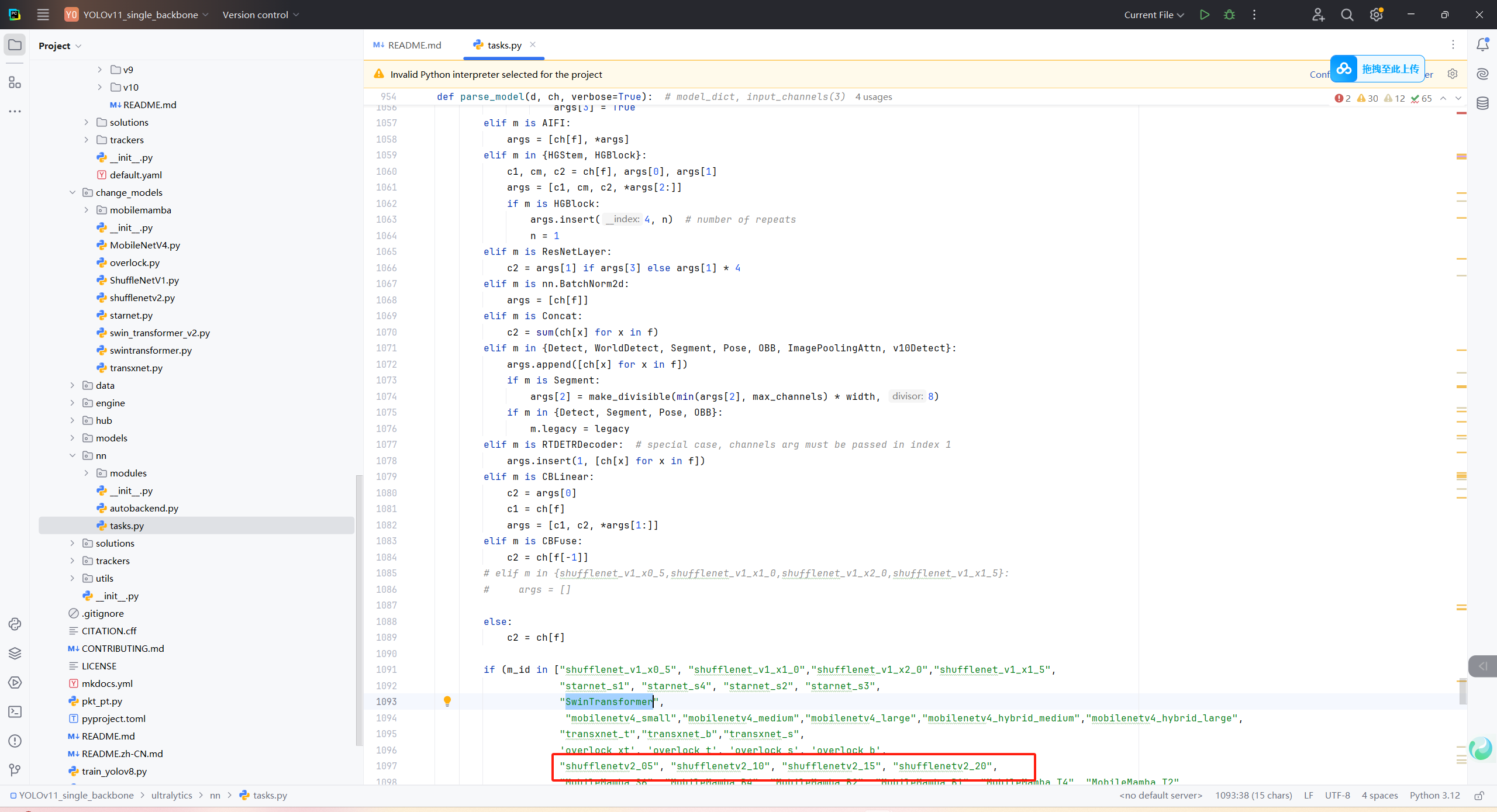Open the Python 3.12 interpreter selector
This screenshot has width=1497, height=812.
(1434, 795)
